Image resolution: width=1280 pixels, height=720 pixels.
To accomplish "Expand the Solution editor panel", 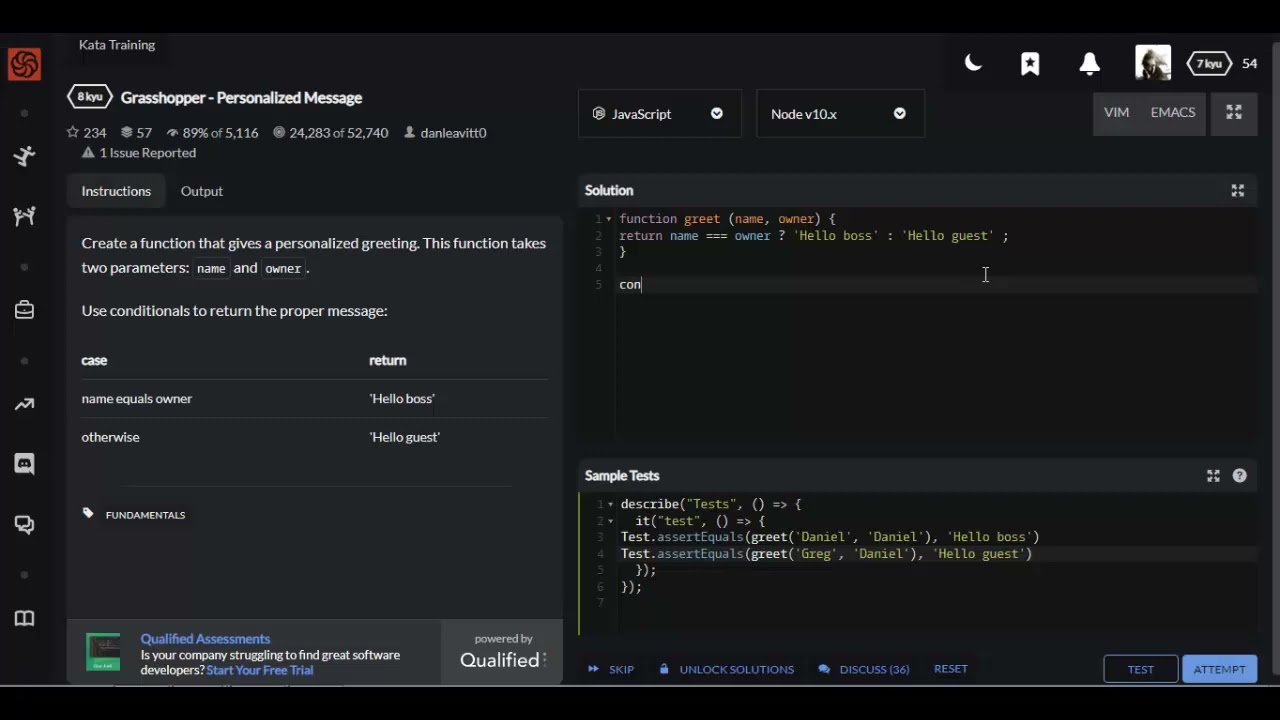I will (x=1237, y=190).
